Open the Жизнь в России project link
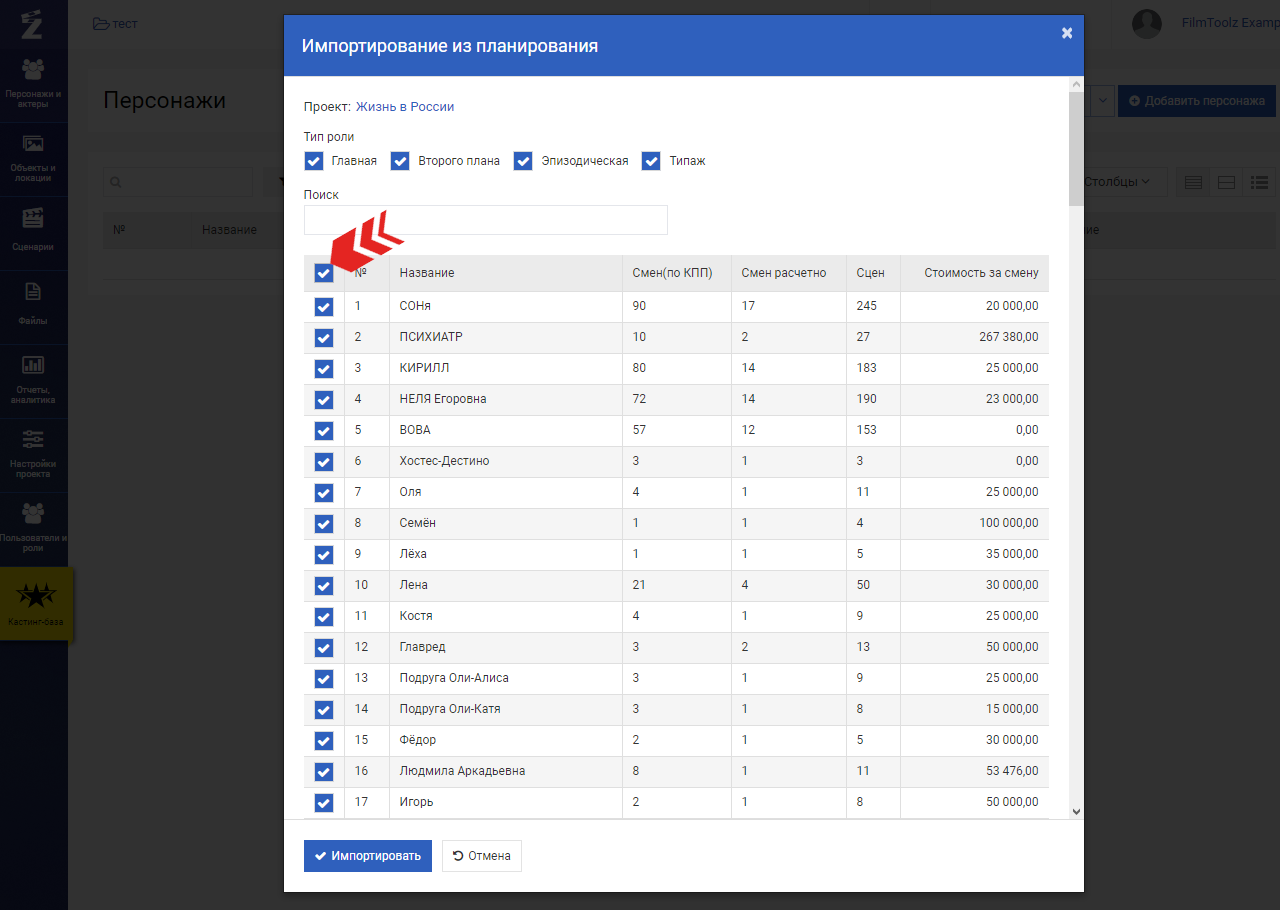Image resolution: width=1280 pixels, height=910 pixels. coord(405,107)
